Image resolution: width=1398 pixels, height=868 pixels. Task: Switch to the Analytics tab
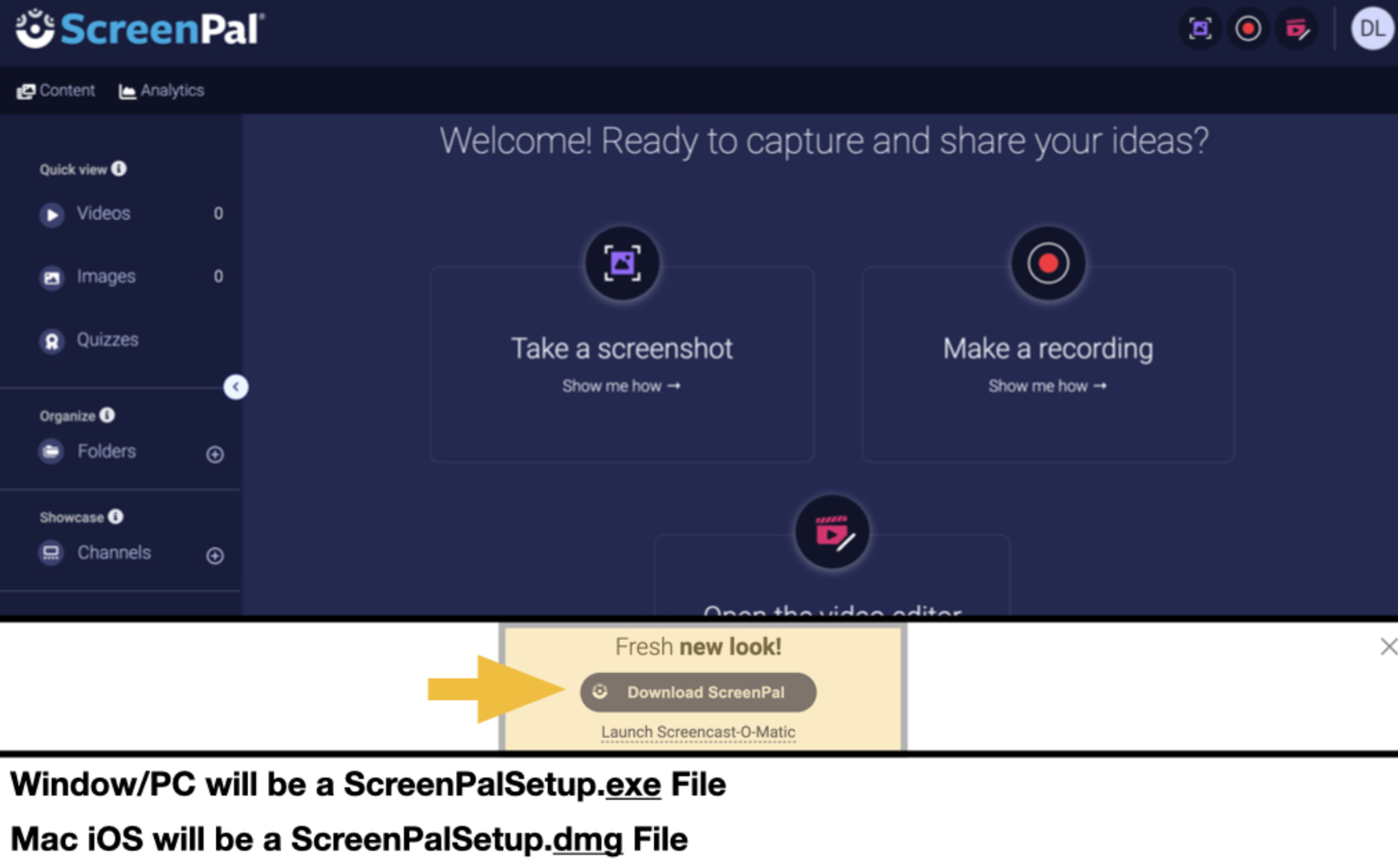tap(161, 90)
